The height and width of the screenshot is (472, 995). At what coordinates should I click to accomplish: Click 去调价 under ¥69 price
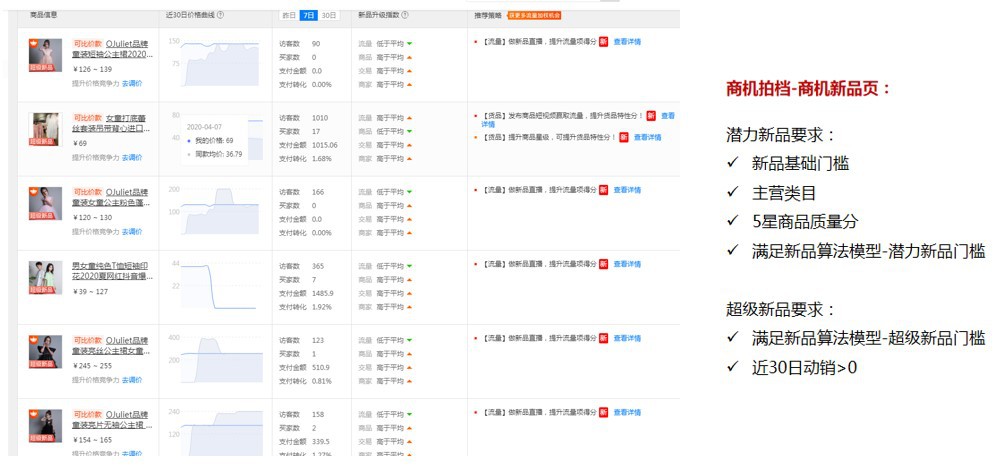click(x=132, y=158)
